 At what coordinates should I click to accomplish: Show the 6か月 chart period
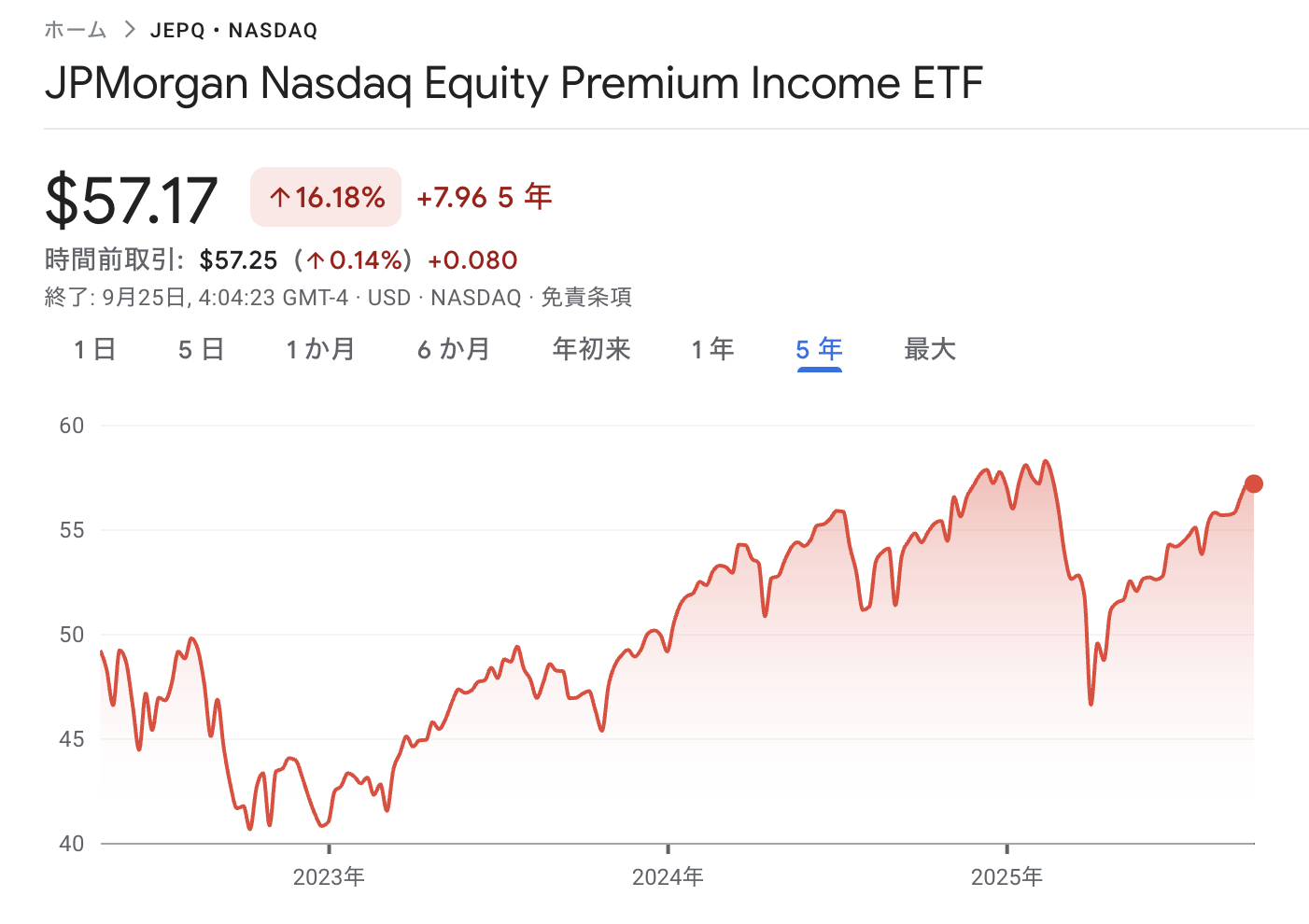[x=454, y=350]
